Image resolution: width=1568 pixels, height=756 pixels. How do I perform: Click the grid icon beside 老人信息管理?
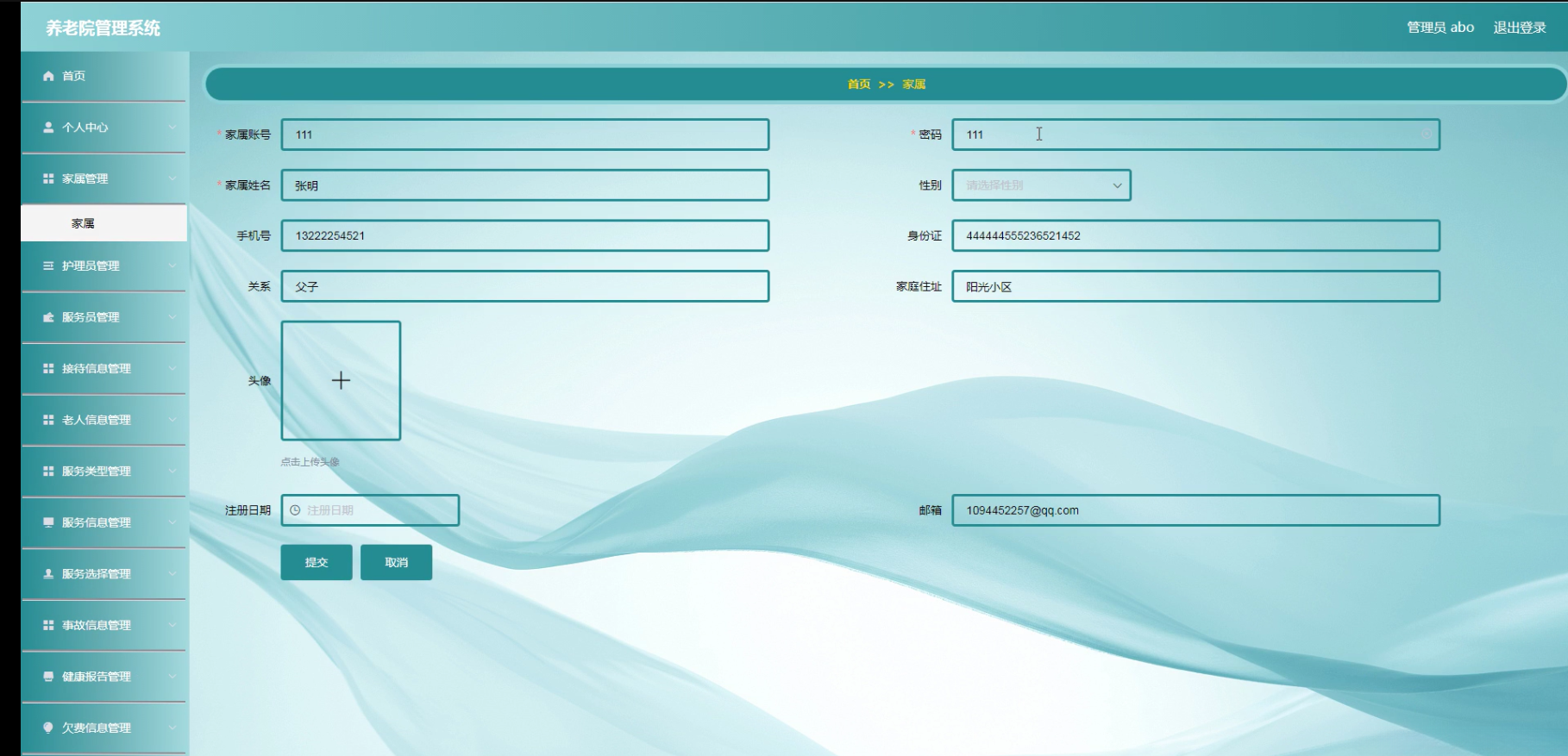pyautogui.click(x=48, y=420)
